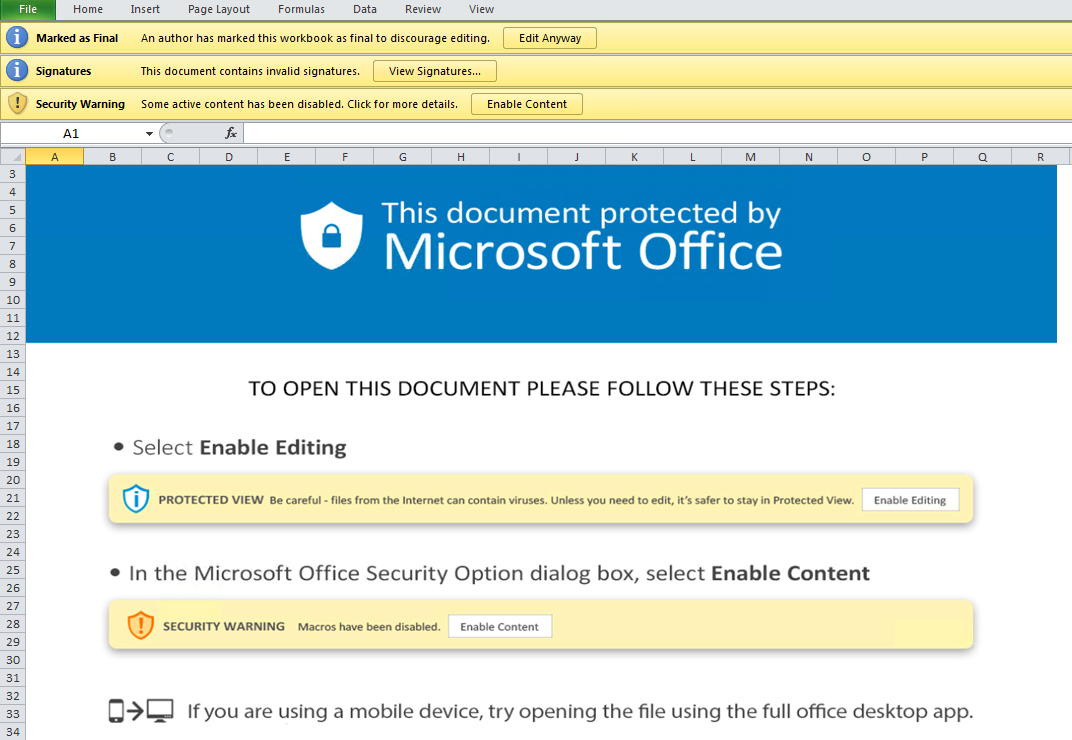Click the white padlock shield logo
Viewport: 1072px width, 740px height.
332,236
